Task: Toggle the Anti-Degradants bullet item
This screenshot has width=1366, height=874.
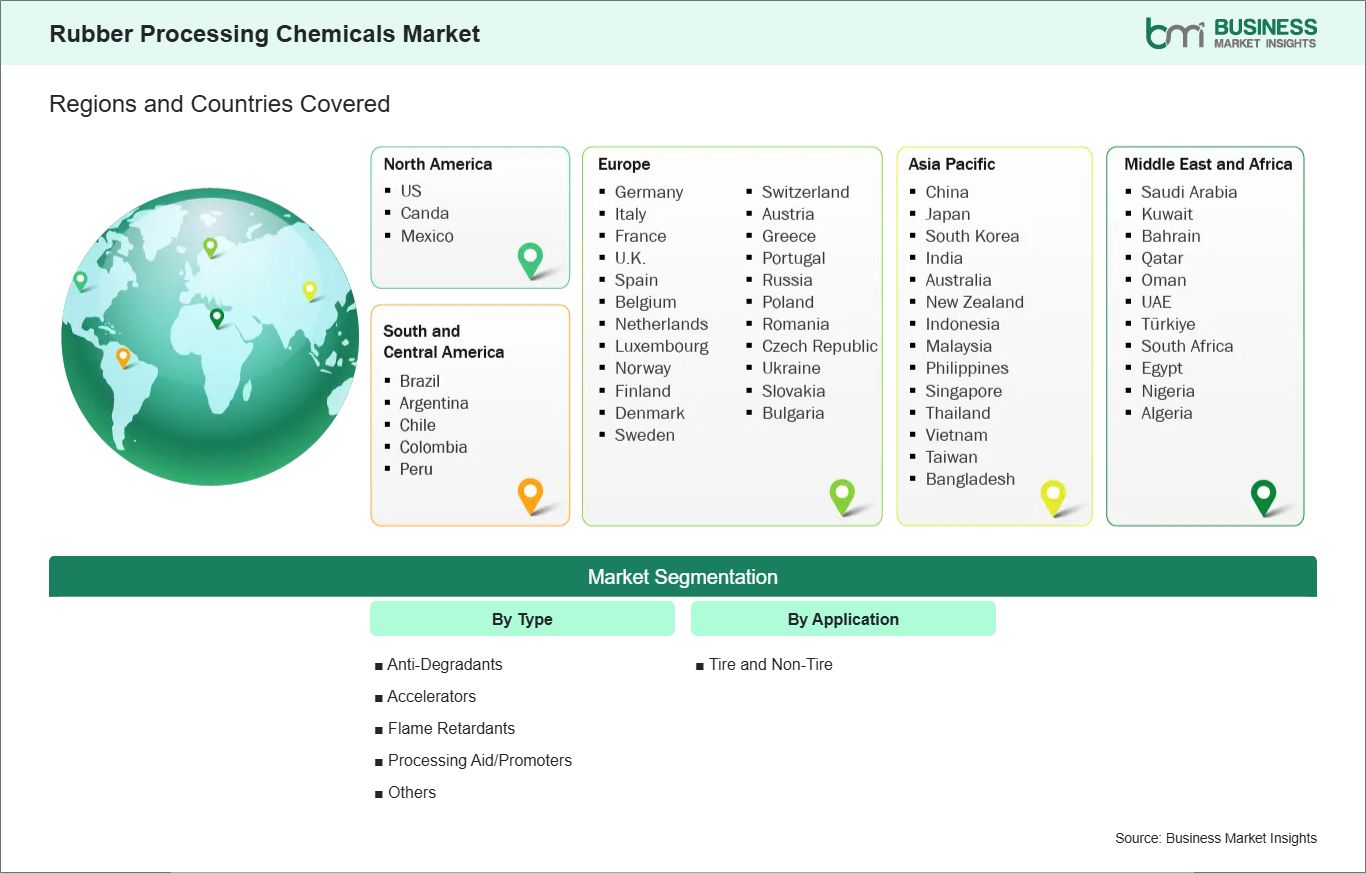Action: [x=445, y=664]
